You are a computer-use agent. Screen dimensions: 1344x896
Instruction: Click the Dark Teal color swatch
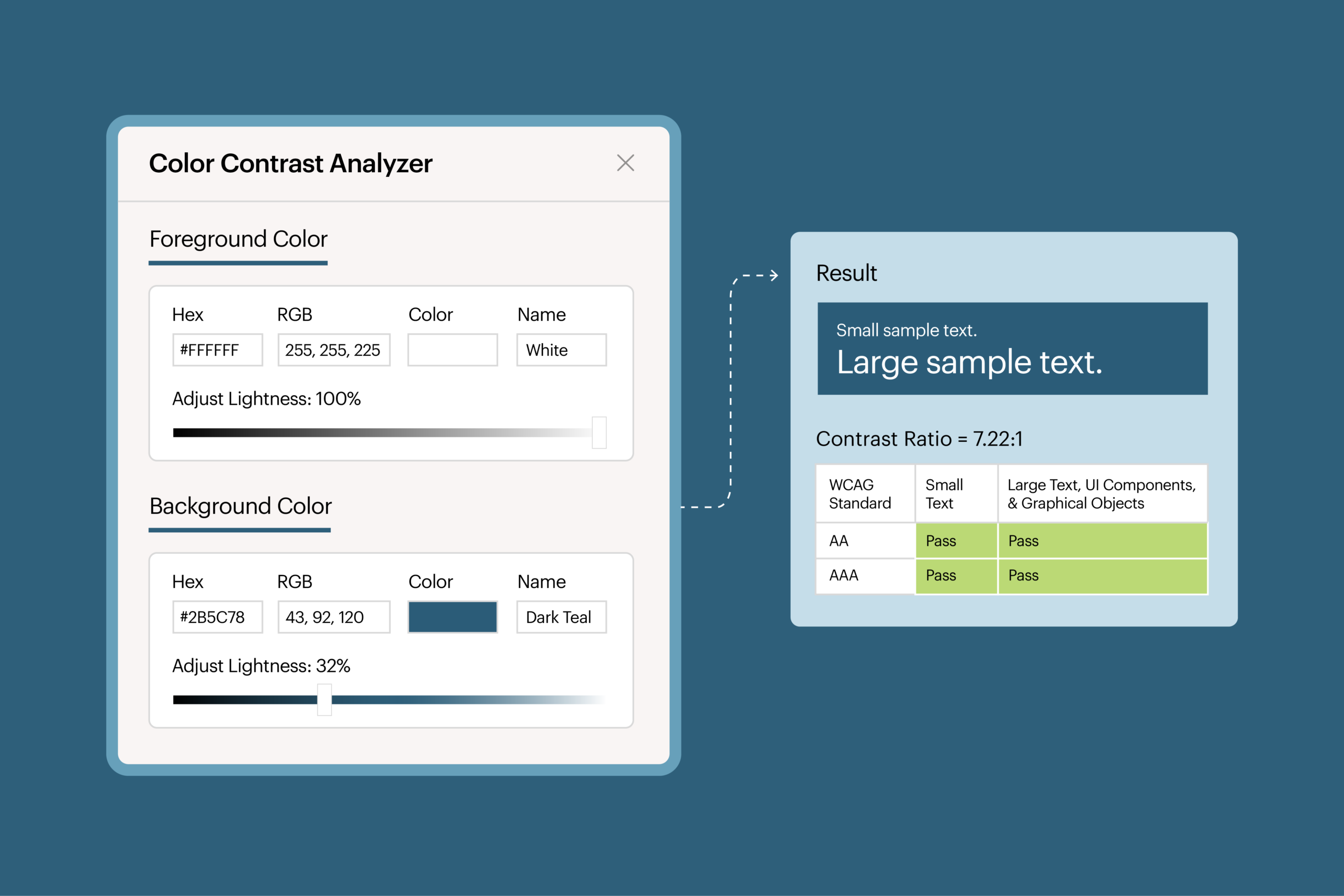(452, 617)
